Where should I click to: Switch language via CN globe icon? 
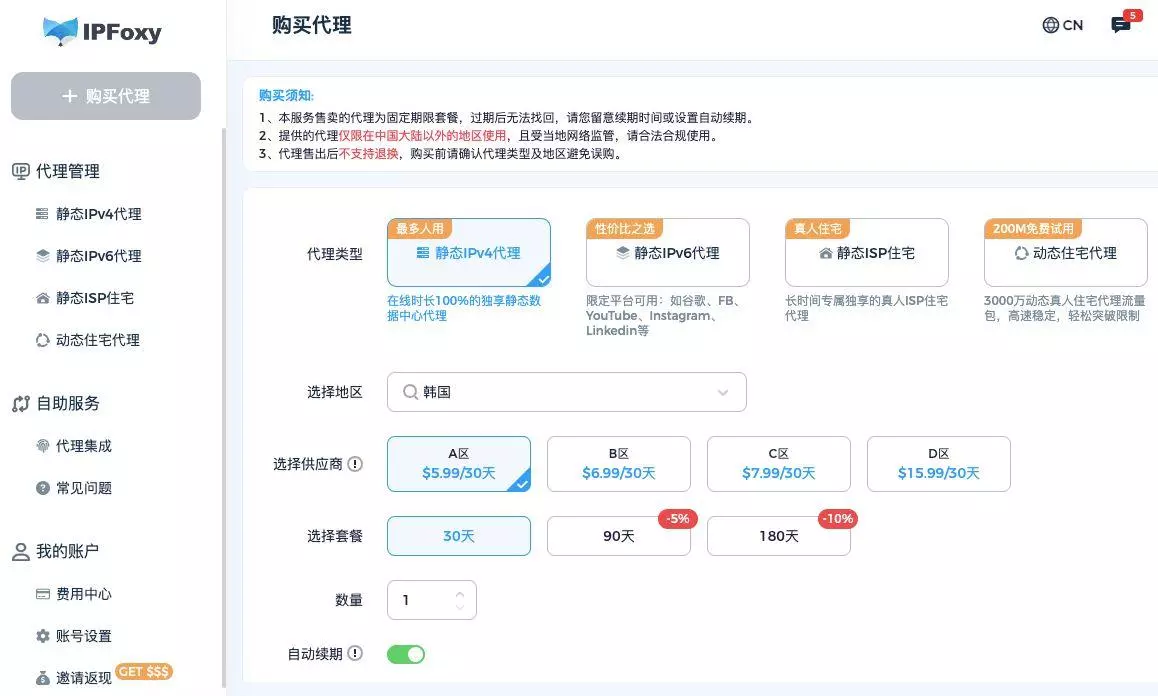1063,25
